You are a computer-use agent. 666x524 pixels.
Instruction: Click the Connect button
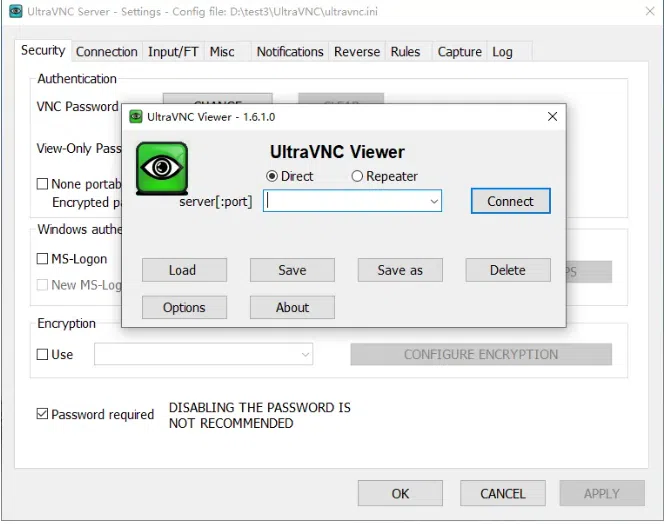[x=510, y=201]
